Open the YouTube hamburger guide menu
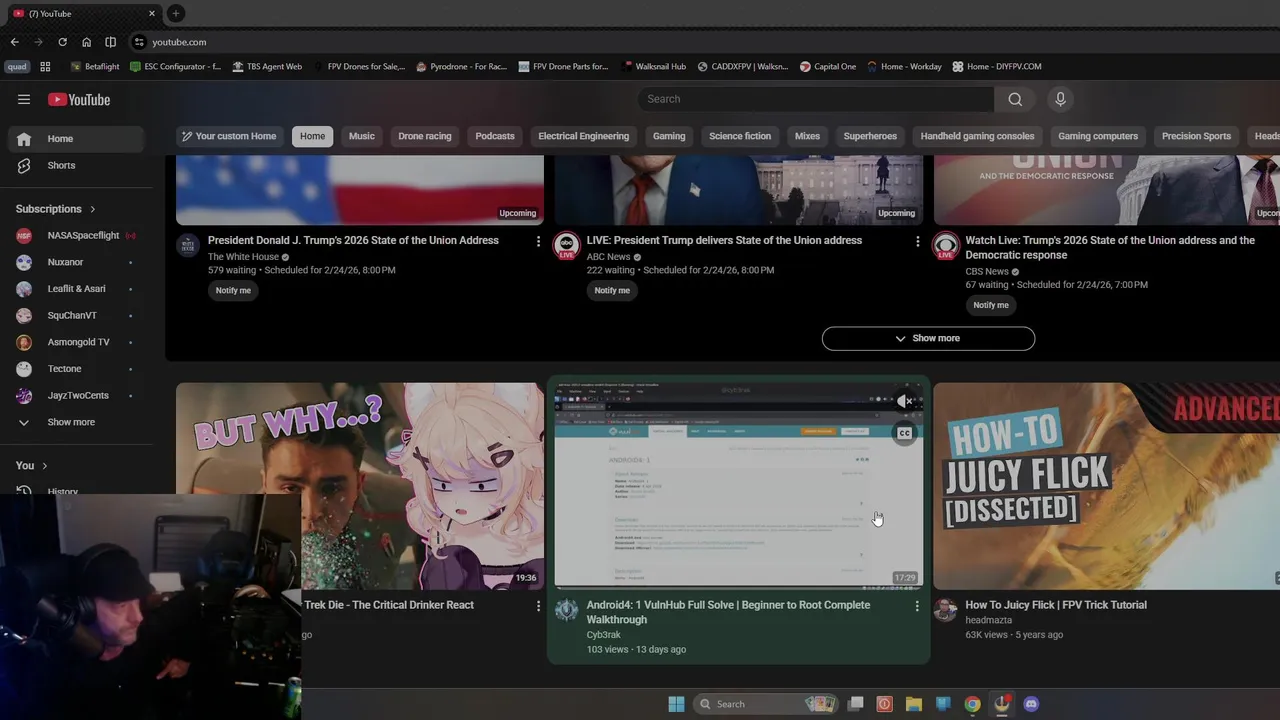This screenshot has width=1280, height=720. click(x=24, y=99)
